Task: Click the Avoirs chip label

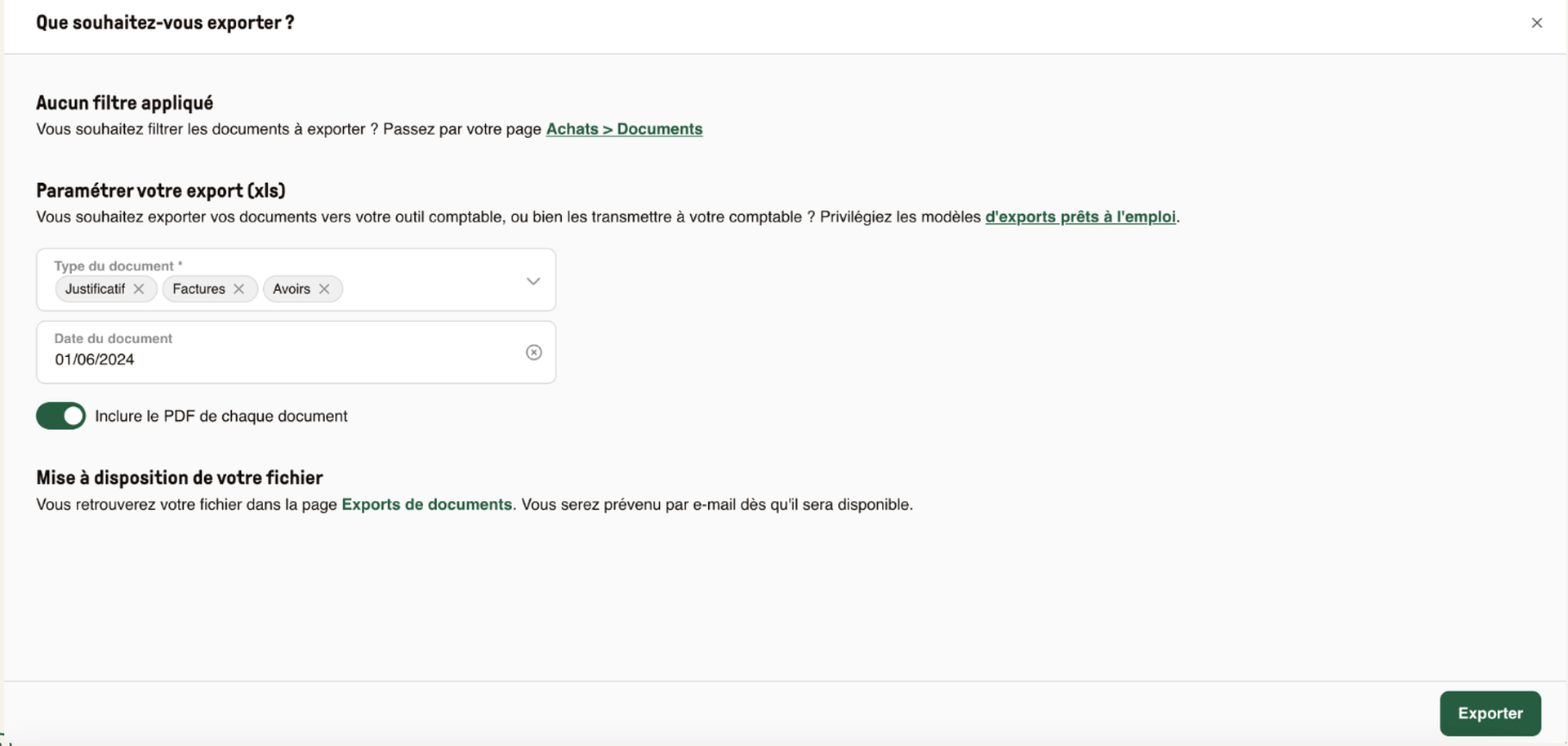Action: pyautogui.click(x=292, y=289)
